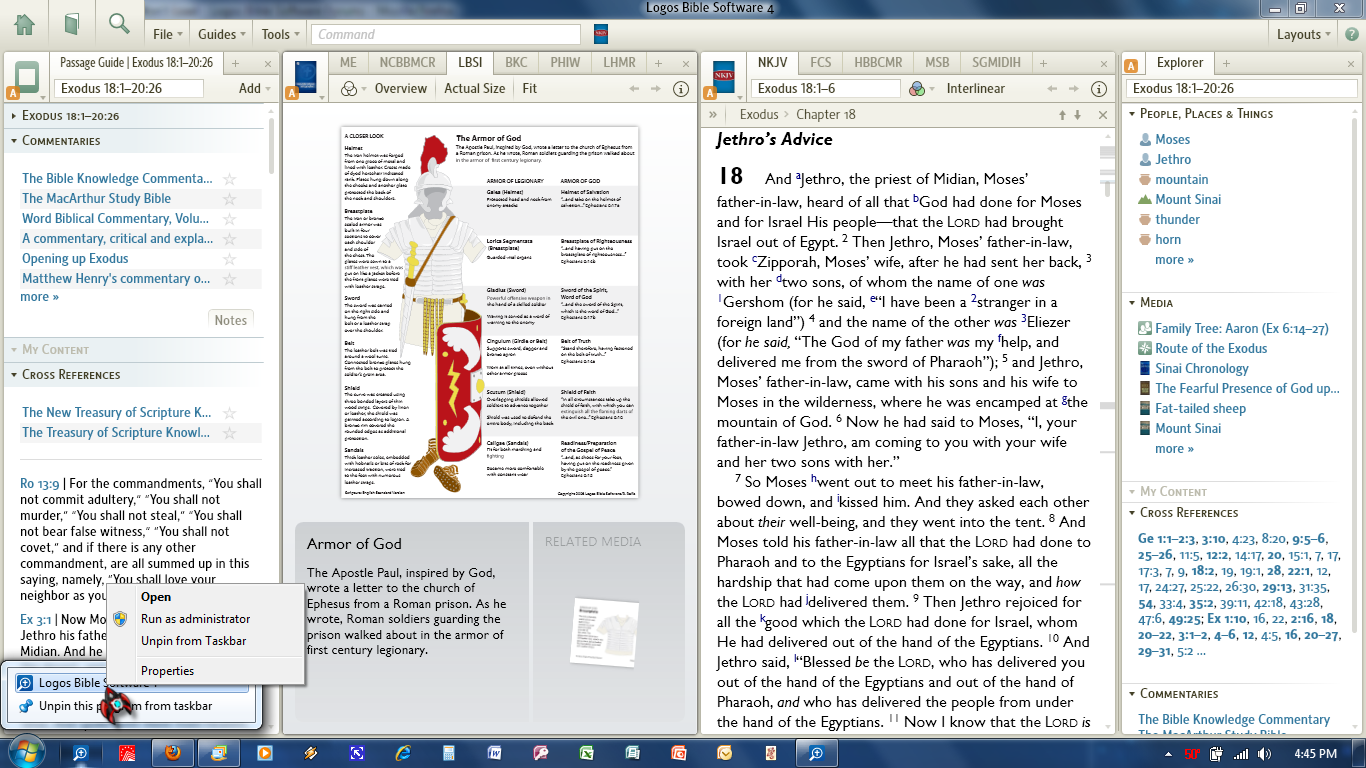Open Firefox from the taskbar

172,753
